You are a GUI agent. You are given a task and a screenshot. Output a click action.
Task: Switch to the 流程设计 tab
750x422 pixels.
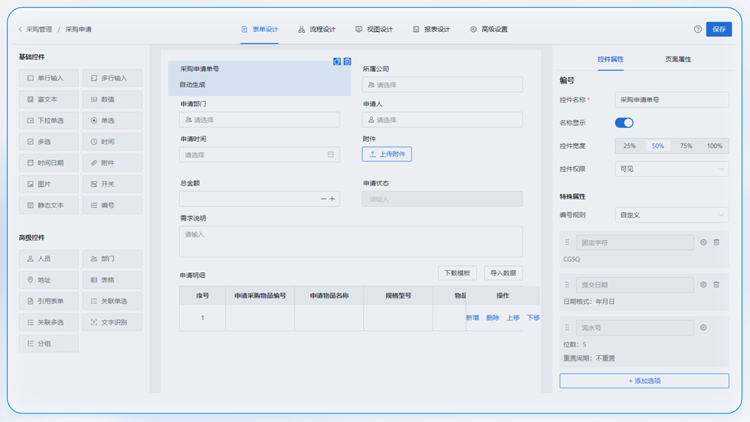pyautogui.click(x=317, y=29)
